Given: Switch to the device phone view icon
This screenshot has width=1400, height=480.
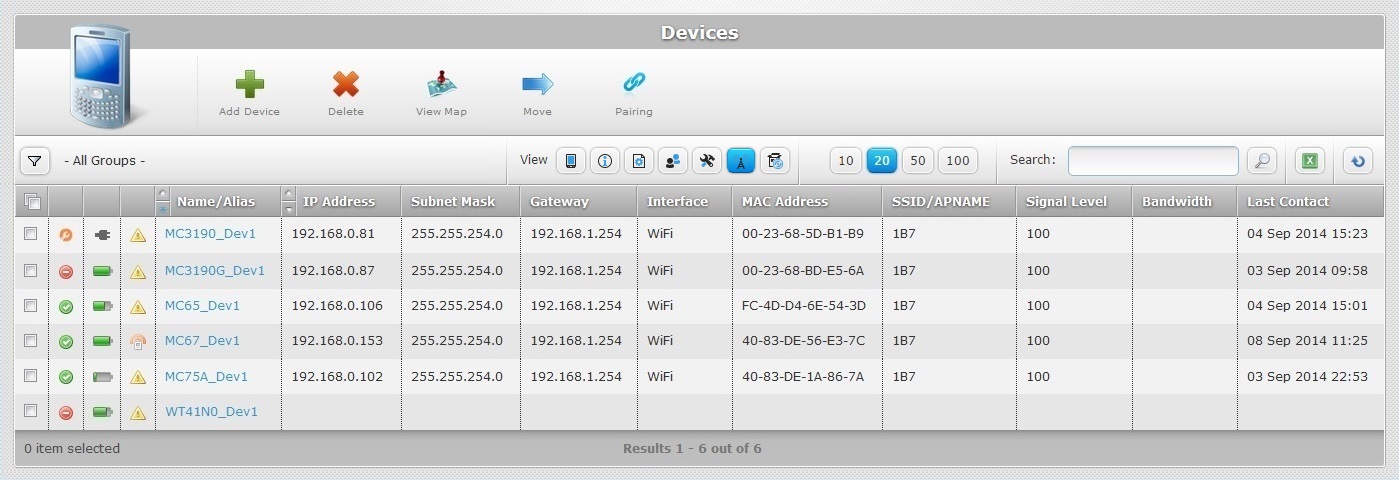Looking at the screenshot, I should [571, 161].
